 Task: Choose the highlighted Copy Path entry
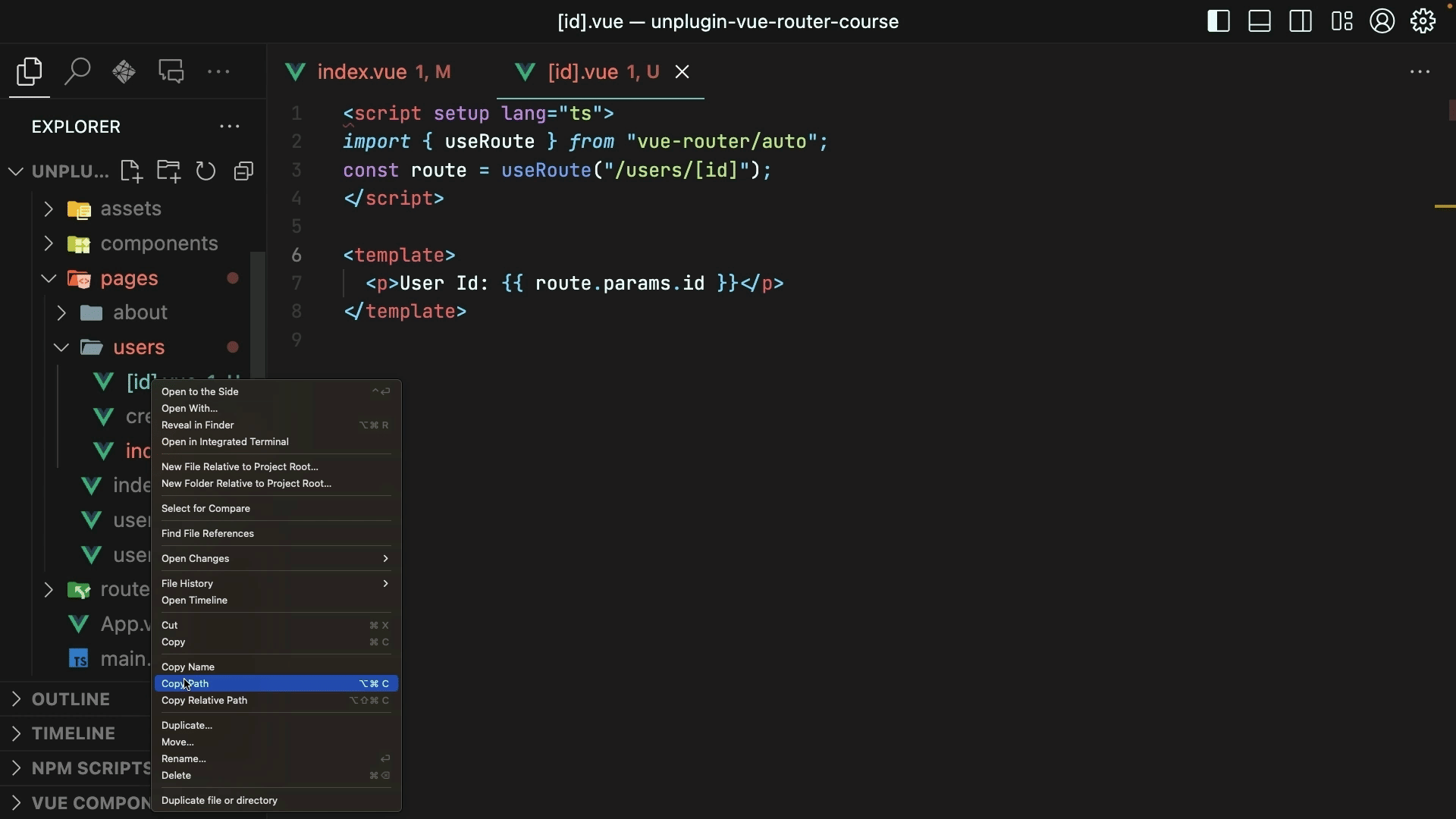(x=276, y=684)
